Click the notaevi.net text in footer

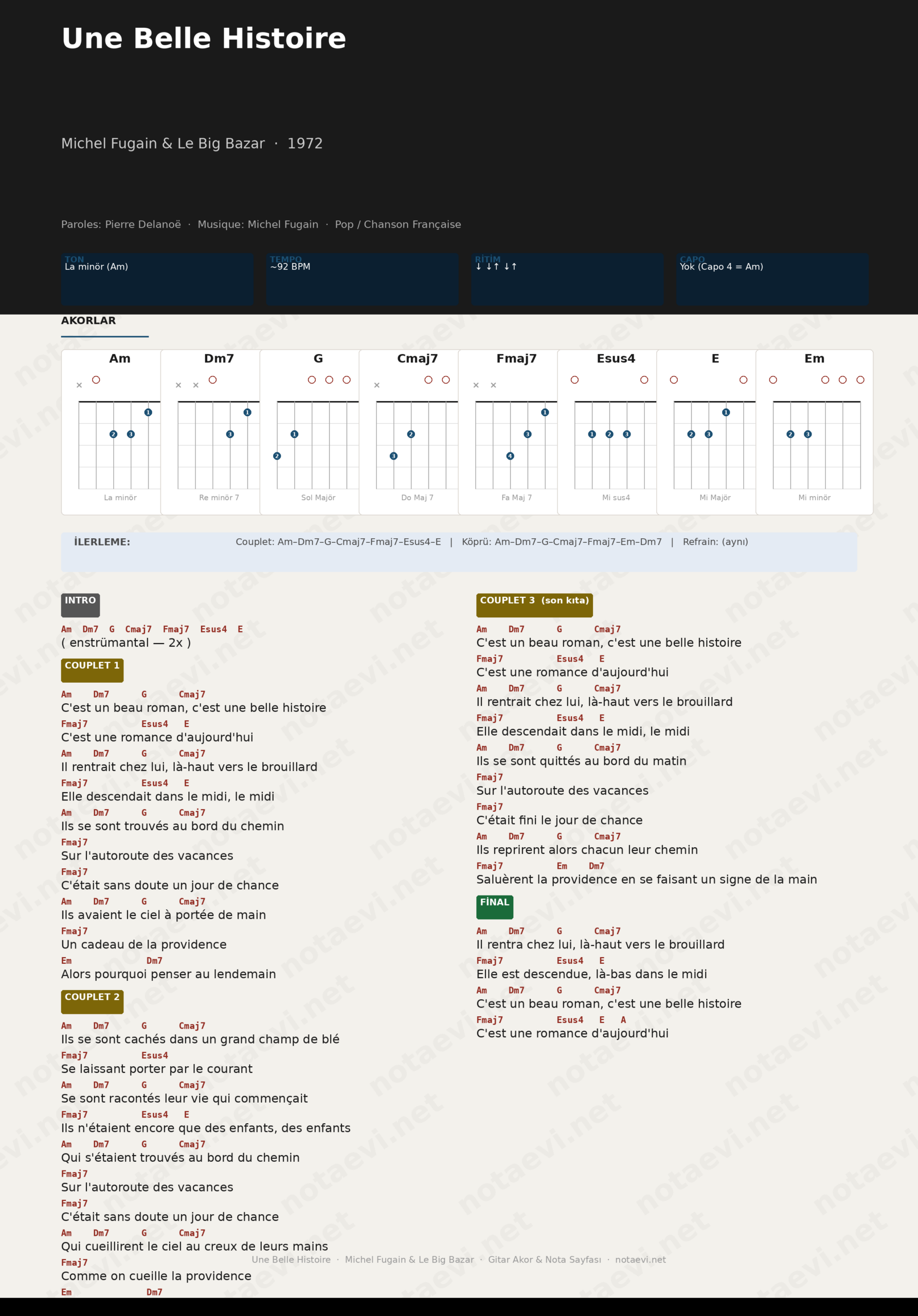click(x=640, y=1259)
